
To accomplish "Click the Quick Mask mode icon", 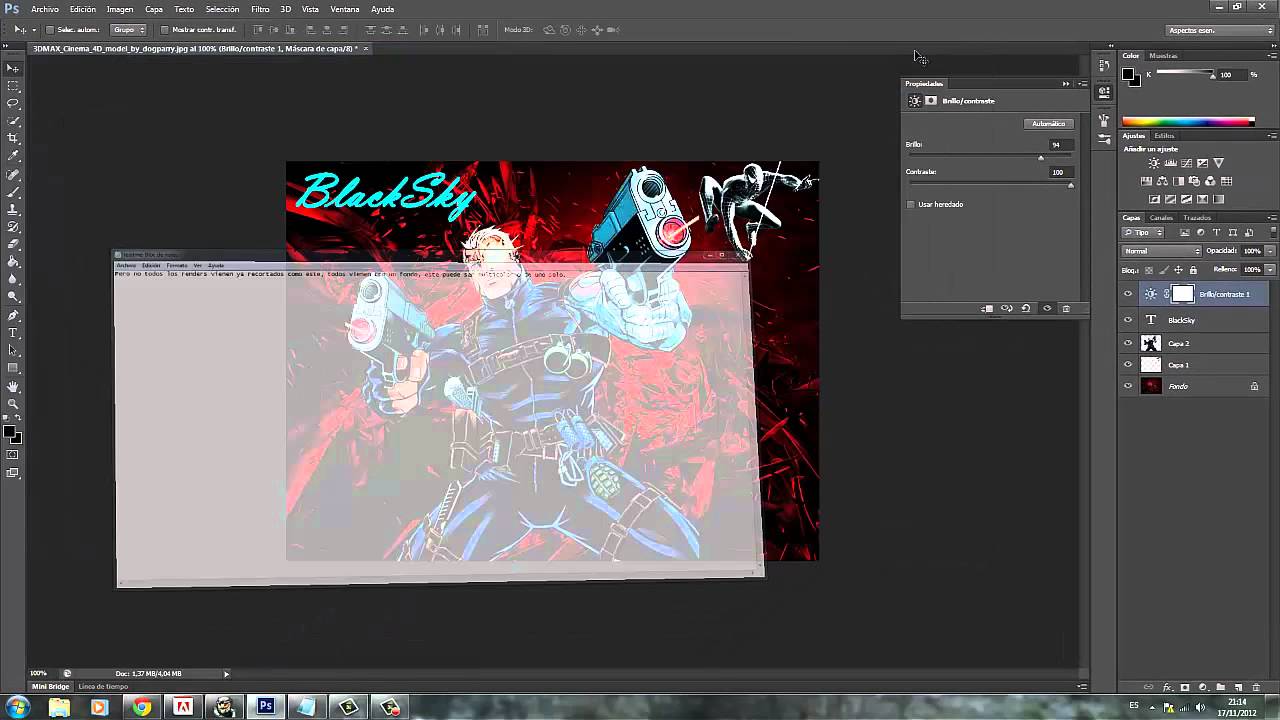I will click(13, 455).
